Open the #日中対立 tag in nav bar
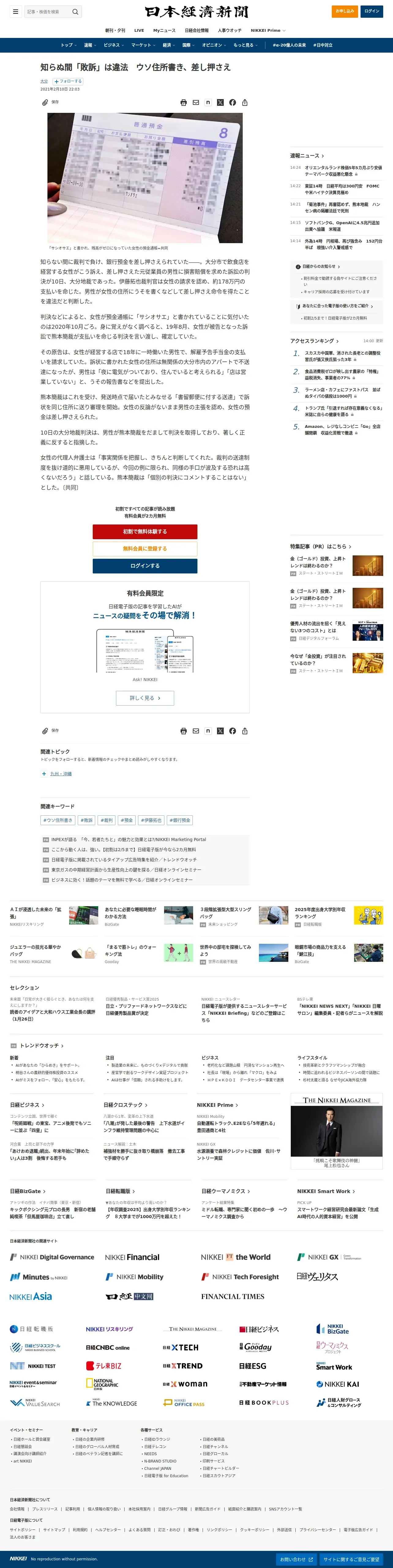Screen dimensions: 393x1568 [x=323, y=45]
